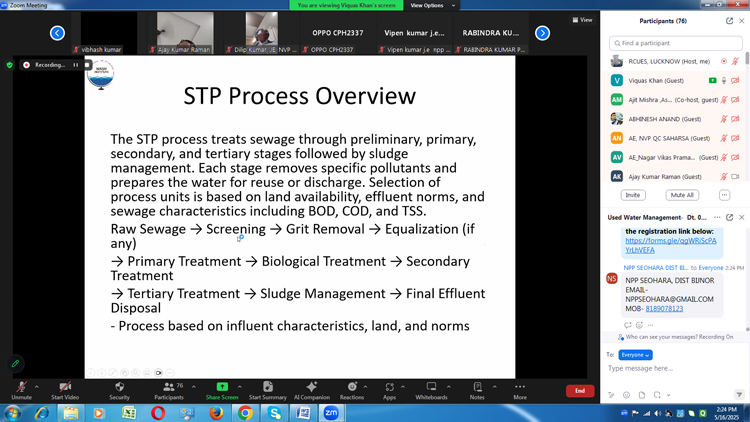Open the Apps icon
This screenshot has height=422, width=750.
coord(389,387)
